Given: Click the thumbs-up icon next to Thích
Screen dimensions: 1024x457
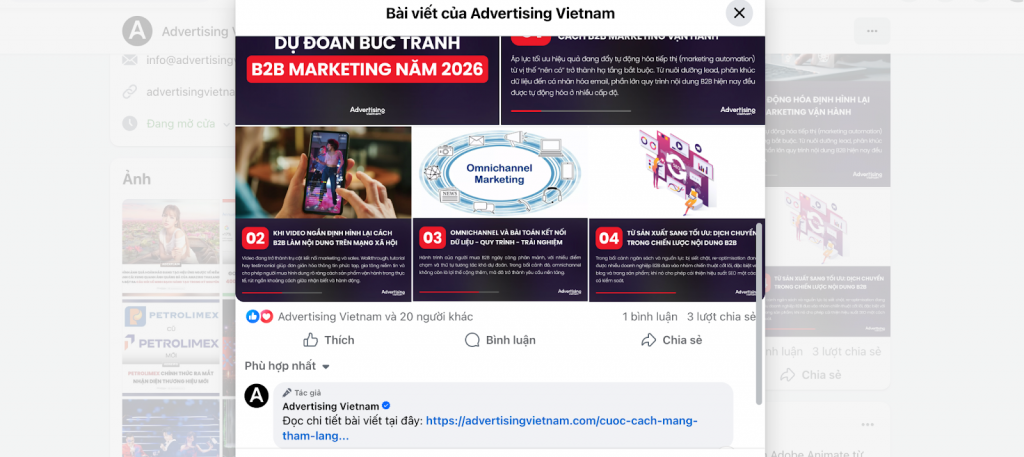Looking at the screenshot, I should [x=311, y=340].
